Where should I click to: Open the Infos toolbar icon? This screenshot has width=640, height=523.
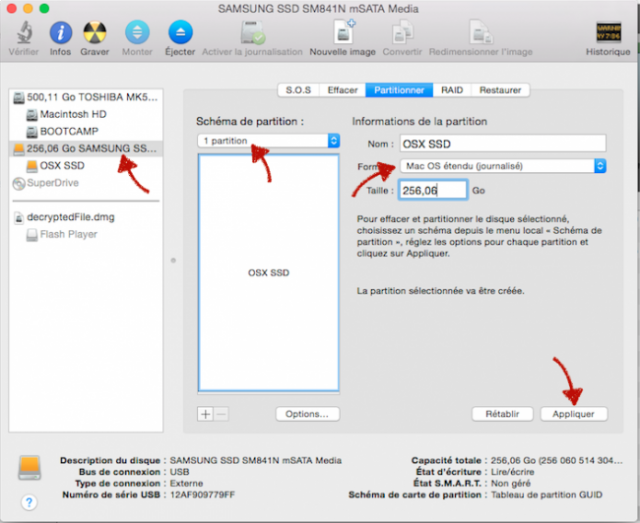pos(60,32)
